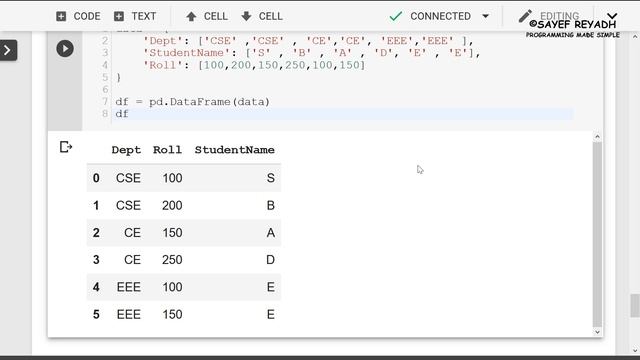The width and height of the screenshot is (640, 360).
Task: Select Roll value 200 in row 1
Action: [x=172, y=205]
